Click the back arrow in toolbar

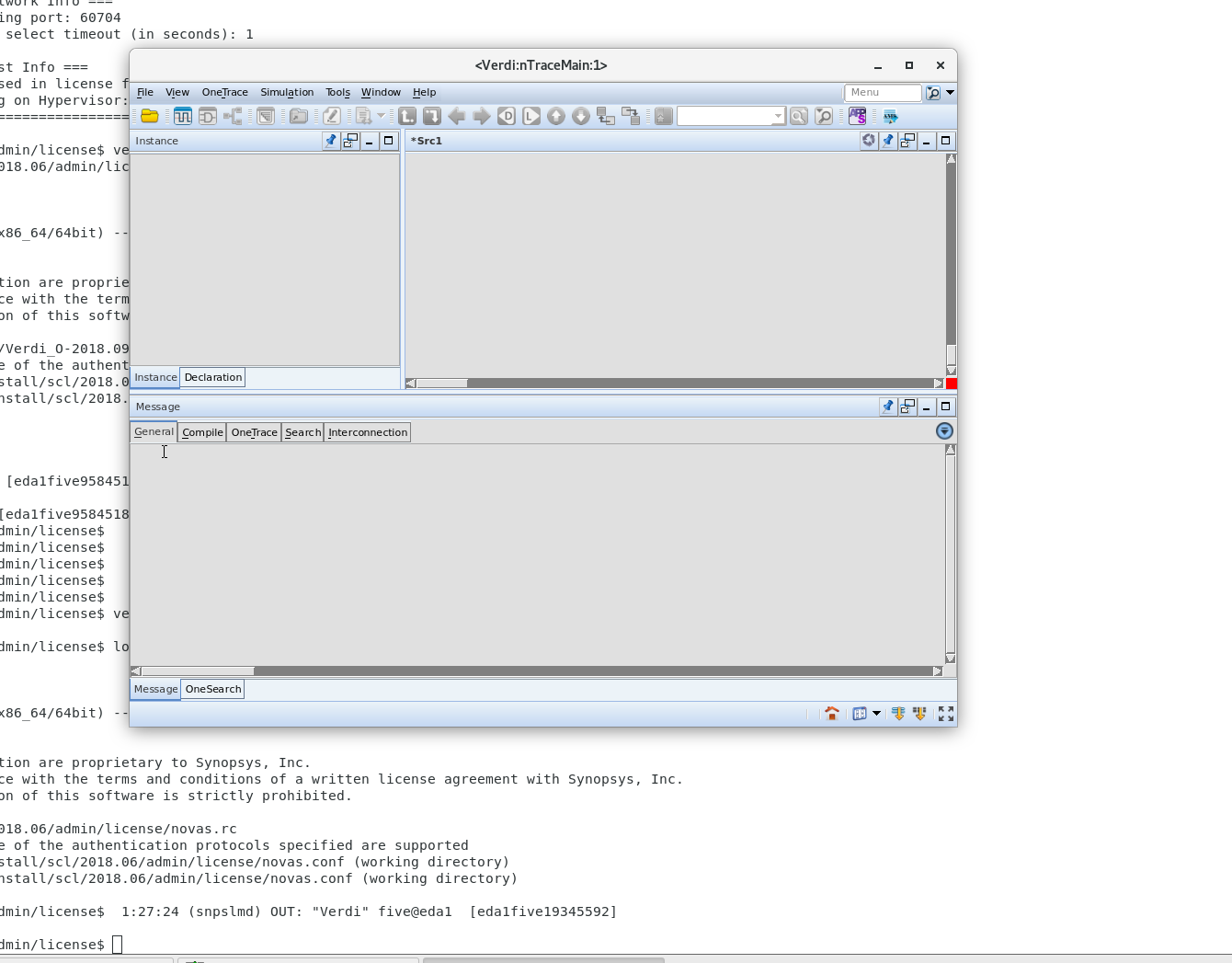tap(457, 116)
